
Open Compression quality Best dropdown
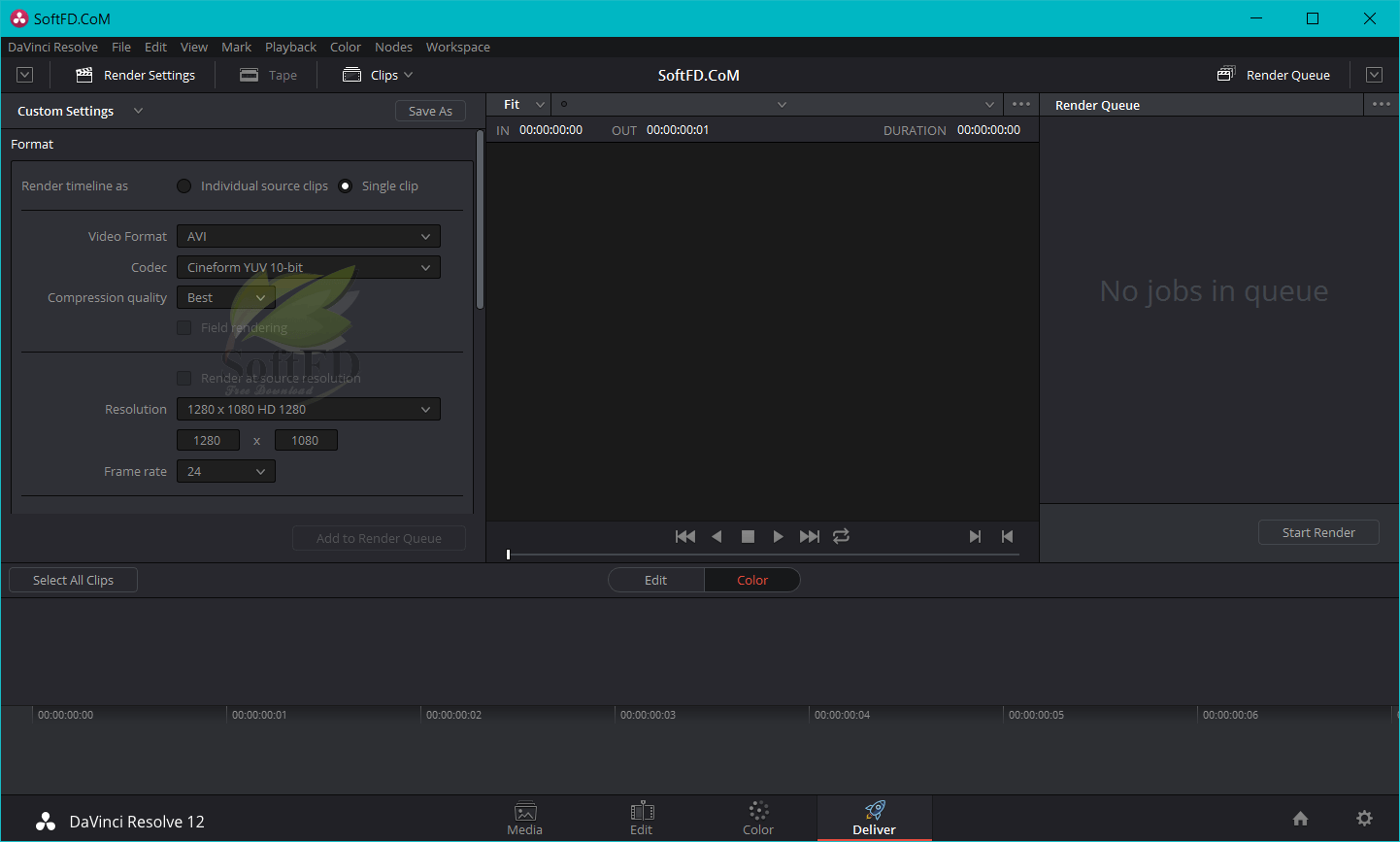click(x=226, y=297)
